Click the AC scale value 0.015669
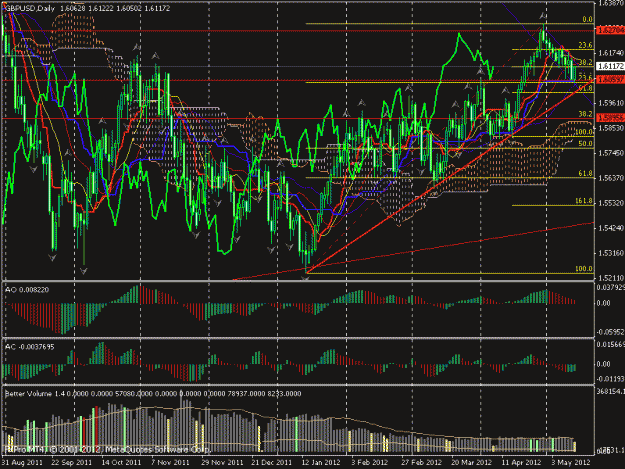Viewport: 625px width, 469px height. 610,344
